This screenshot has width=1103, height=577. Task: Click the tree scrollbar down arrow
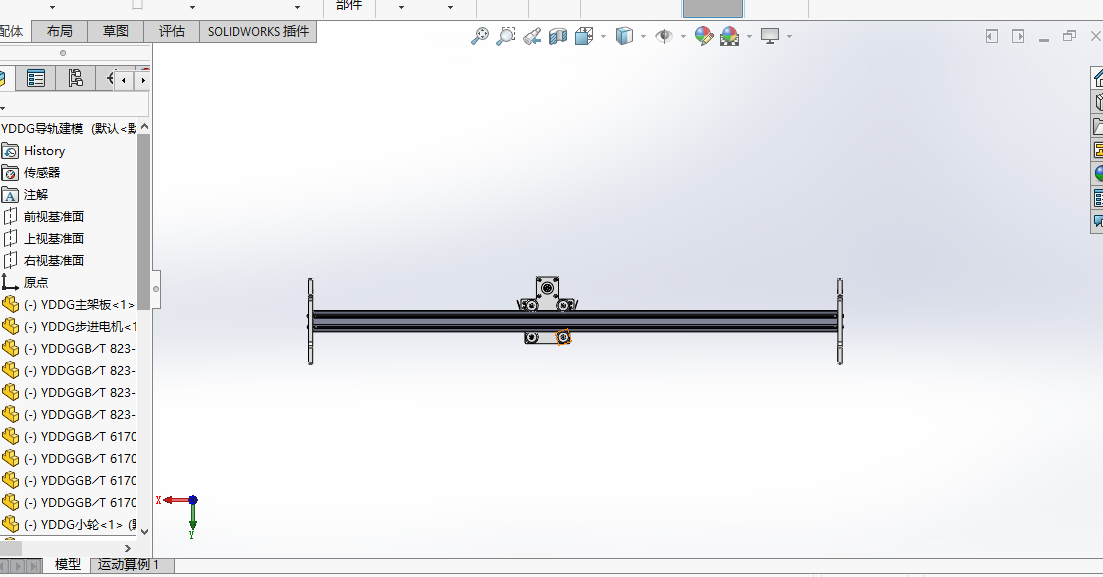[144, 531]
